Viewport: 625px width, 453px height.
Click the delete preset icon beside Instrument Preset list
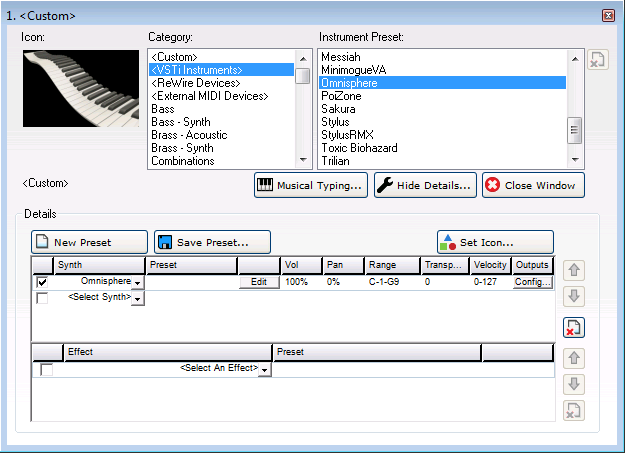tap(597, 59)
